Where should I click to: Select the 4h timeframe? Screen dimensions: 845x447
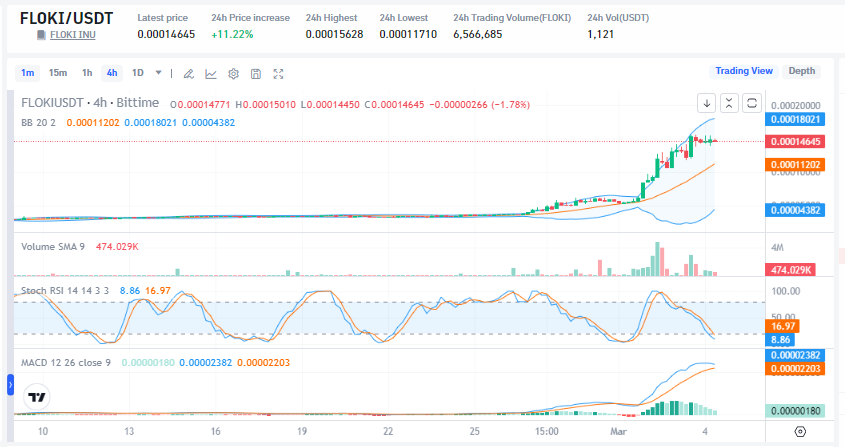tap(112, 73)
